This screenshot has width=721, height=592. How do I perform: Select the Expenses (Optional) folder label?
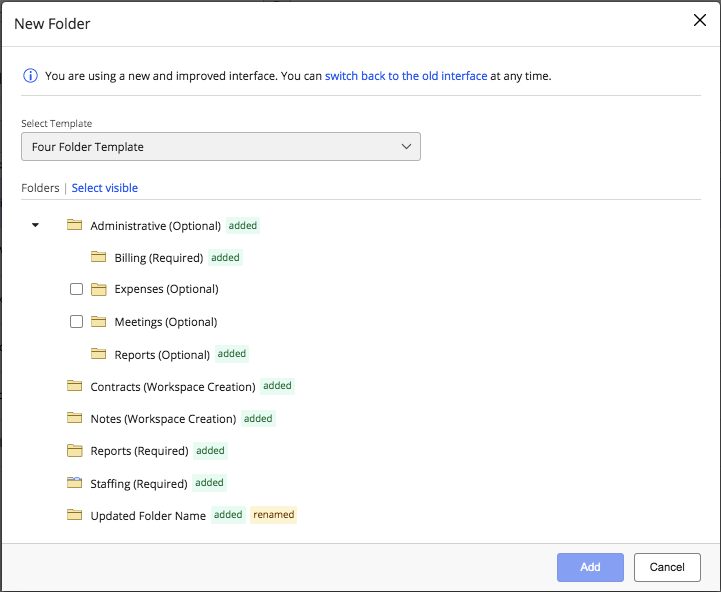[166, 289]
